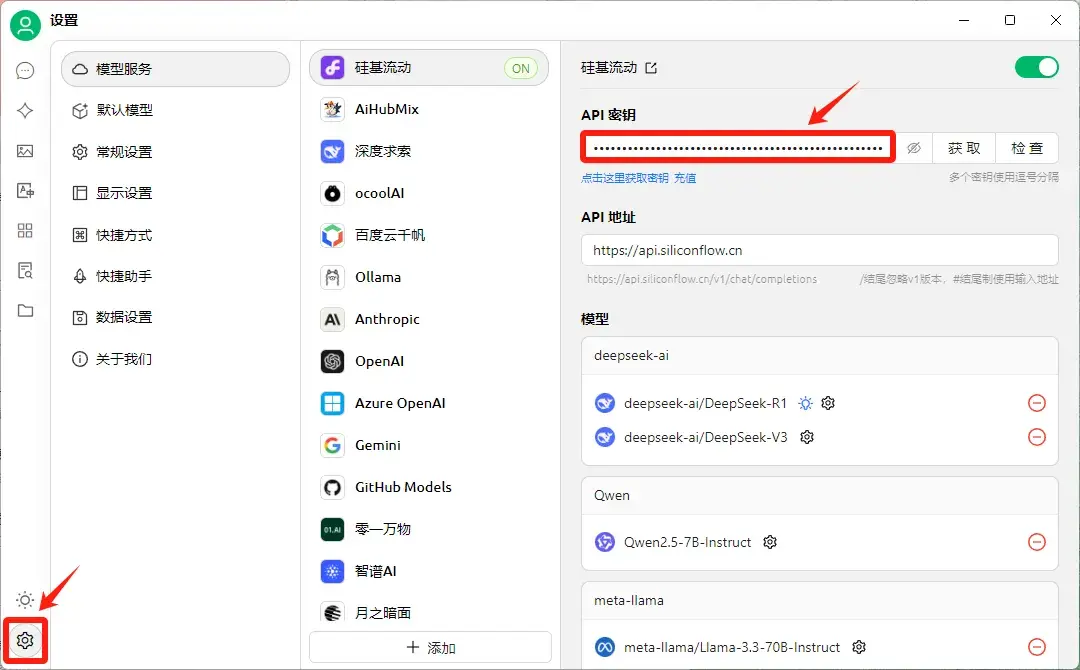Toggle light/dark theme sun icon
1080x670 pixels.
click(25, 600)
